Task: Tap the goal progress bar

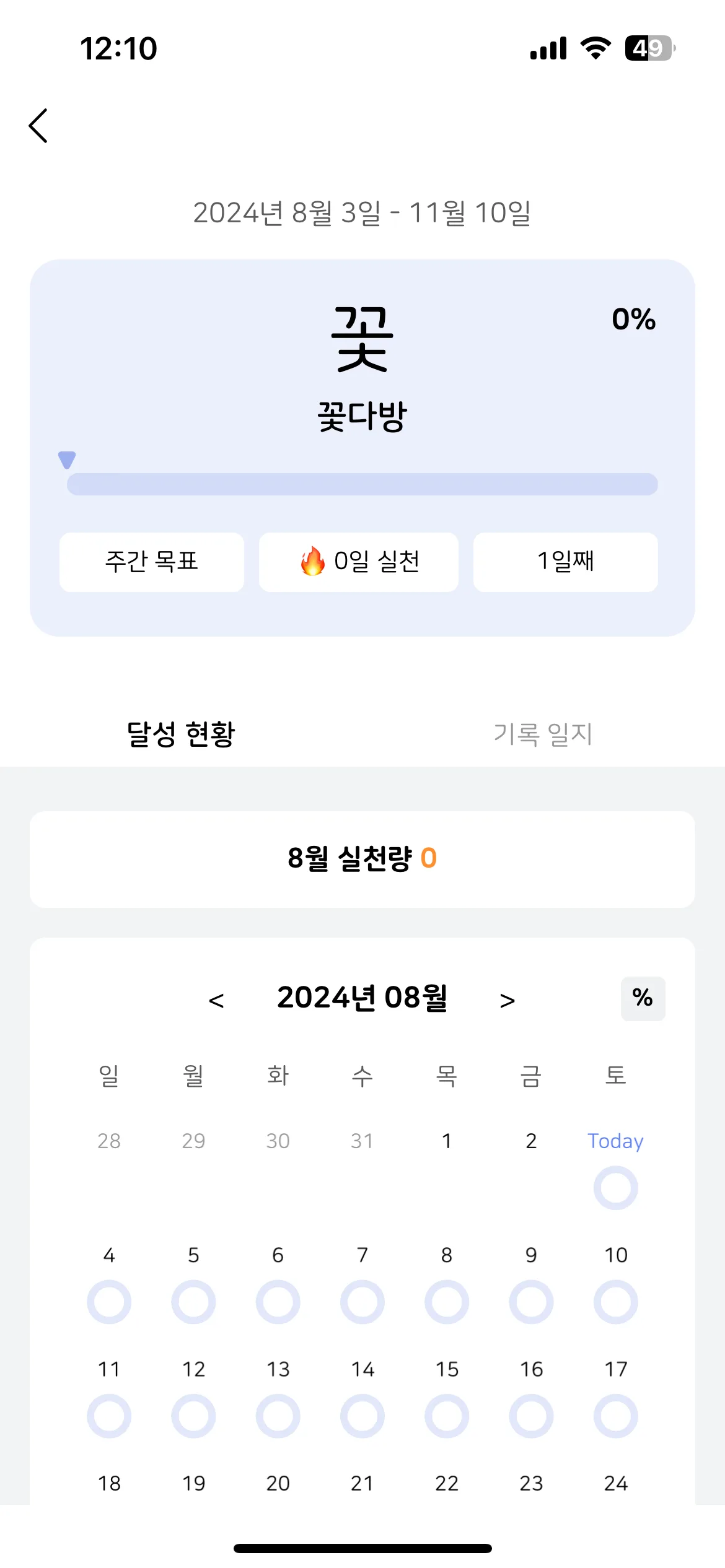Action: 362,484
